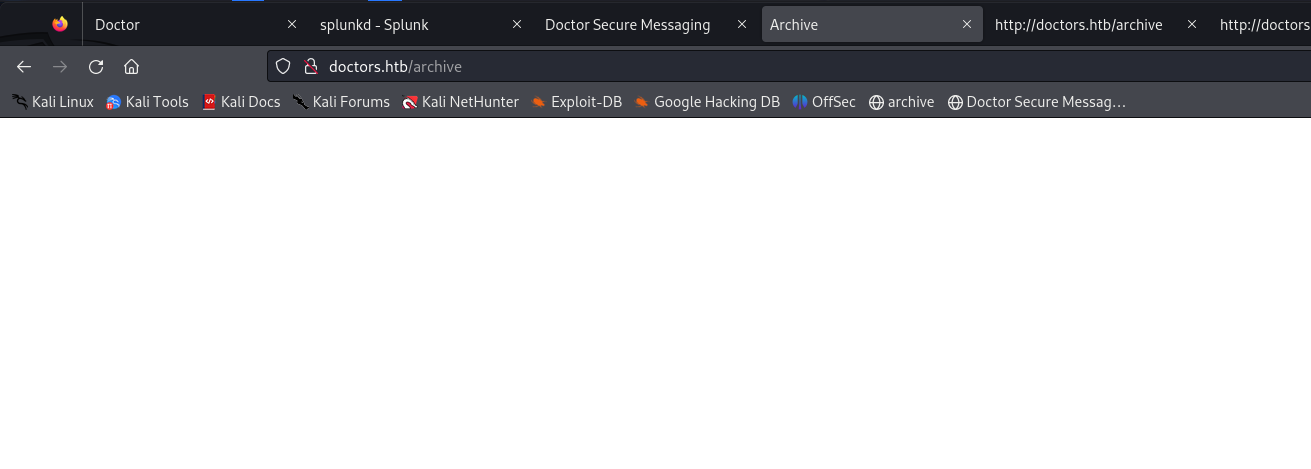Viewport: 1311px width, 469px height.
Task: Go to the browser home page
Action: click(131, 67)
